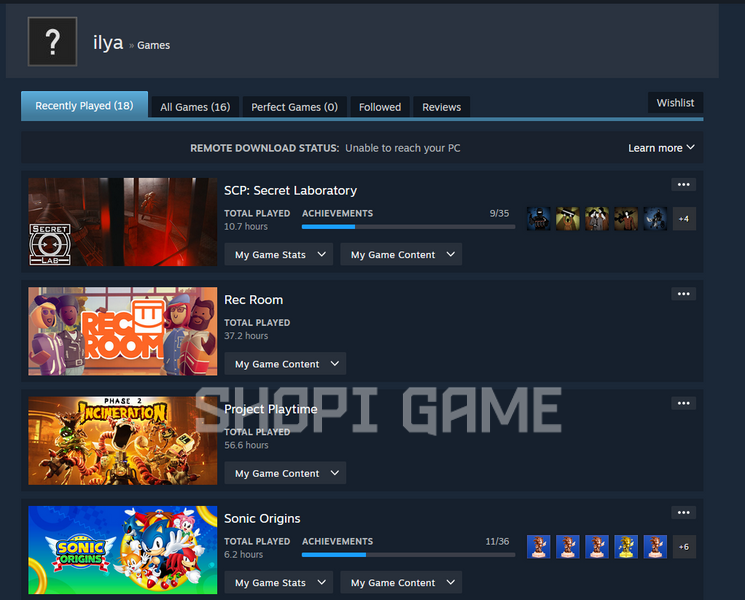745x600 pixels.
Task: Show +4 more SCP achievements
Action: [684, 219]
